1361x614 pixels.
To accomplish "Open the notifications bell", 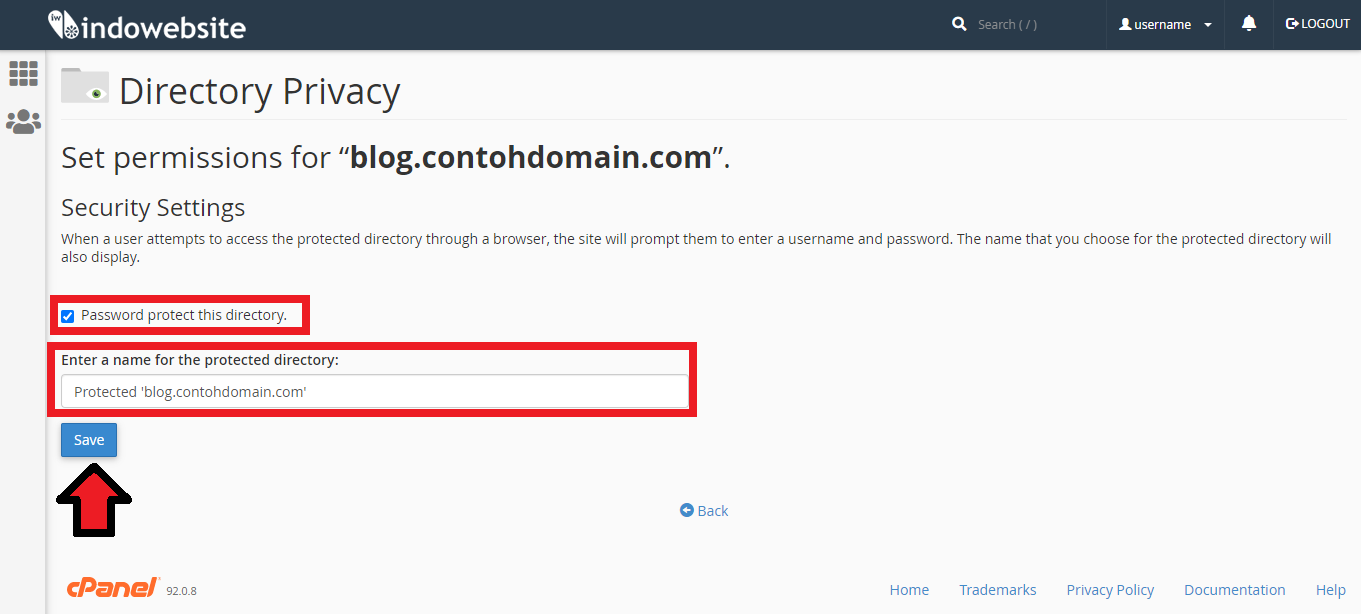I will click(1248, 23).
